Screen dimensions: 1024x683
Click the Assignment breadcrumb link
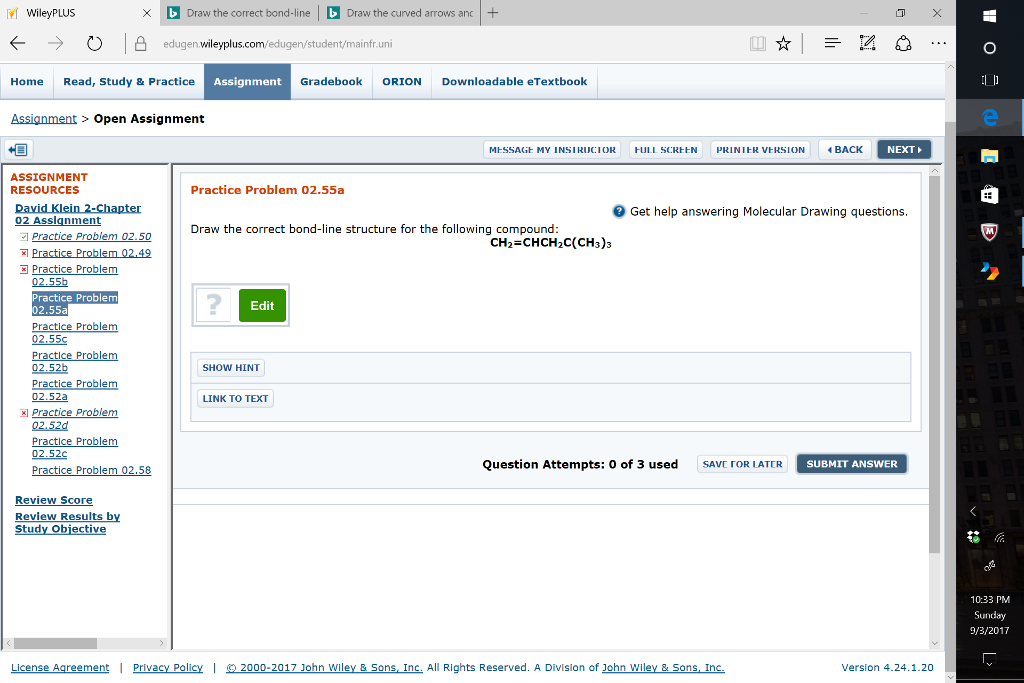coord(44,118)
